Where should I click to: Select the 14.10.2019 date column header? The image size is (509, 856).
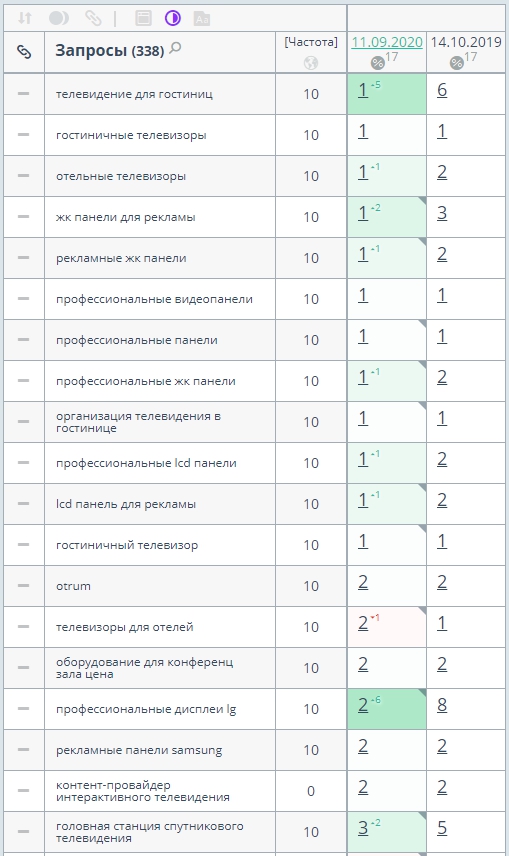tap(466, 42)
